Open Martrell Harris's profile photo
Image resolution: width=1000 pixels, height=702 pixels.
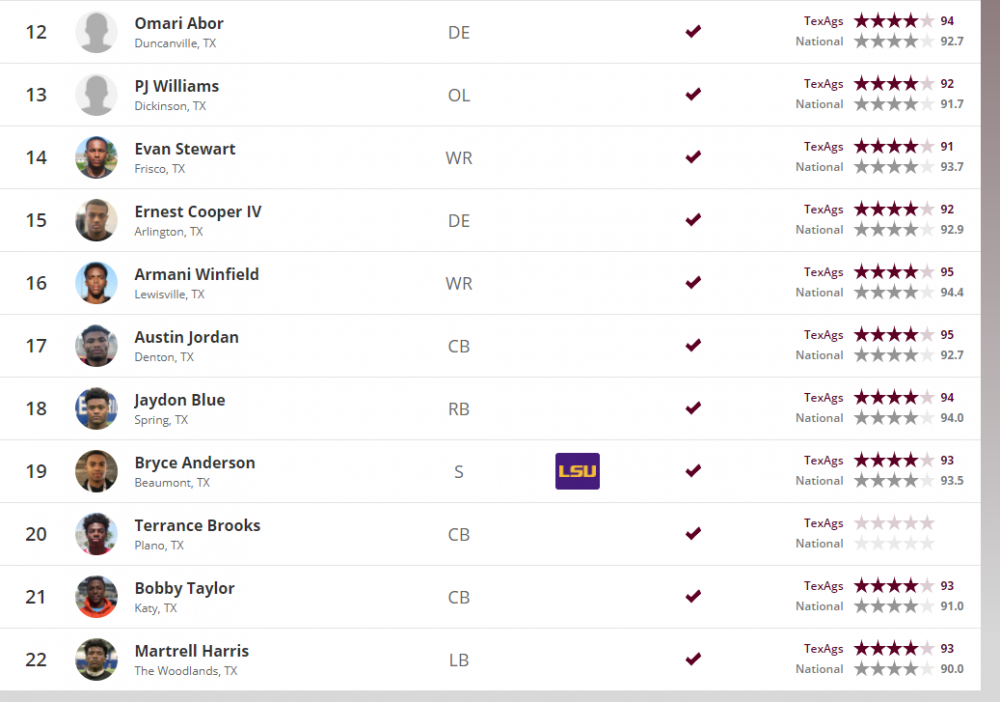(x=96, y=659)
